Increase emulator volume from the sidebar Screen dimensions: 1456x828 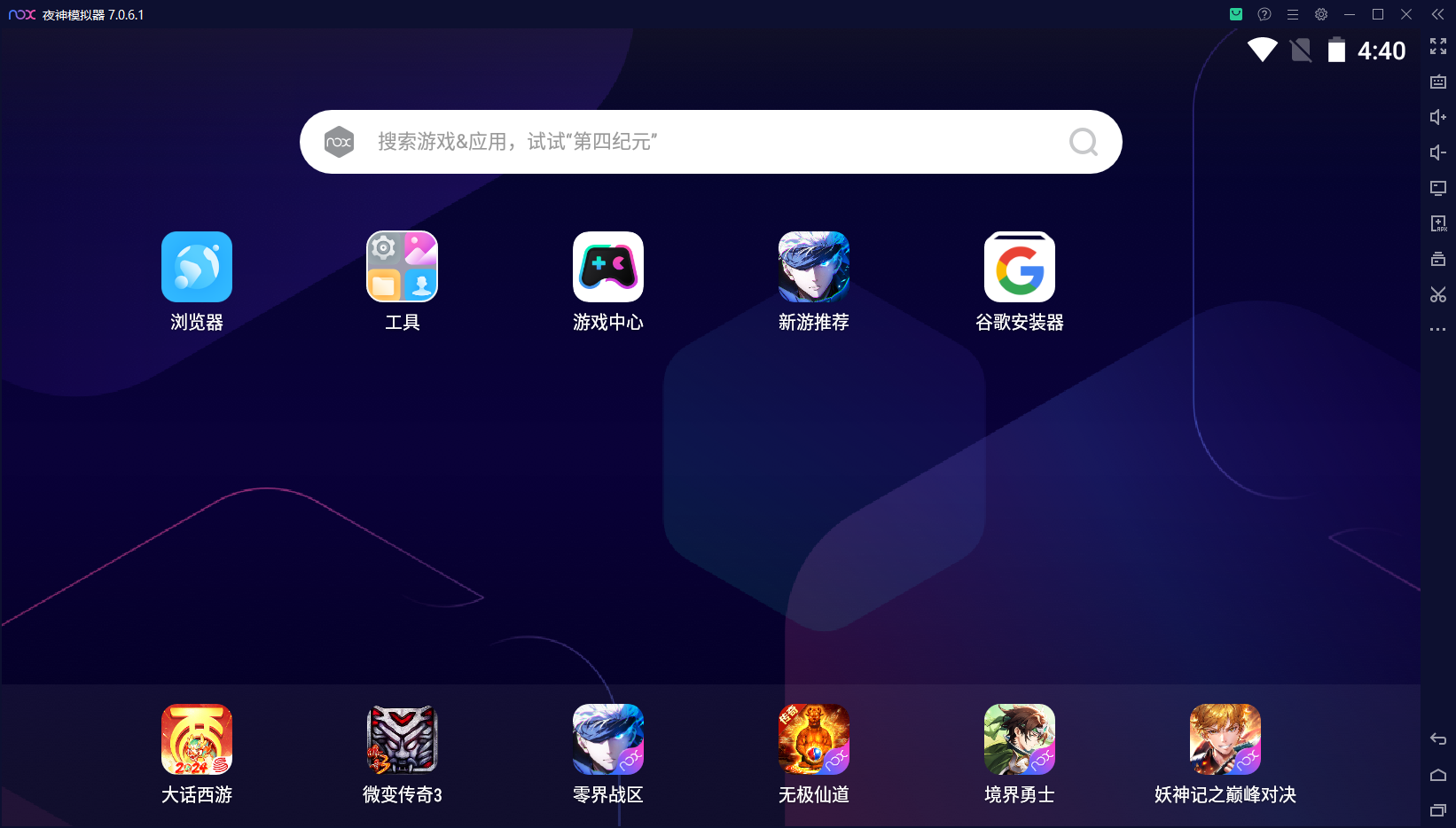[1438, 117]
